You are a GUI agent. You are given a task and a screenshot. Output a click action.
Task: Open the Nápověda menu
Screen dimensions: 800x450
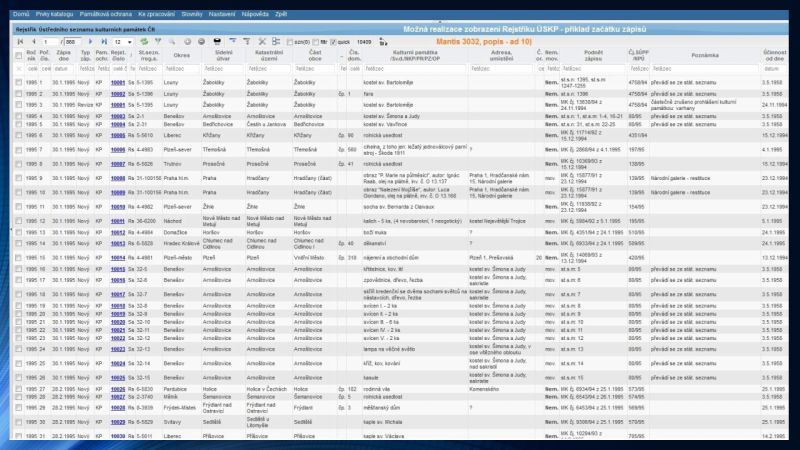[x=255, y=14]
